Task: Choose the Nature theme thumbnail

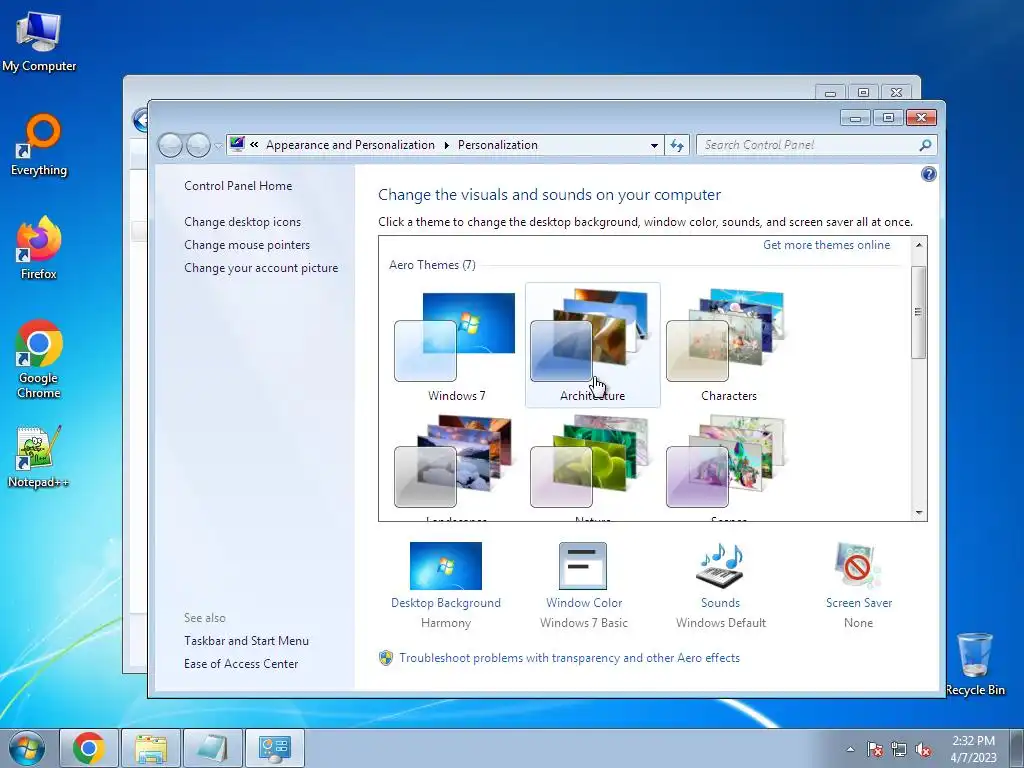Action: click(x=590, y=462)
